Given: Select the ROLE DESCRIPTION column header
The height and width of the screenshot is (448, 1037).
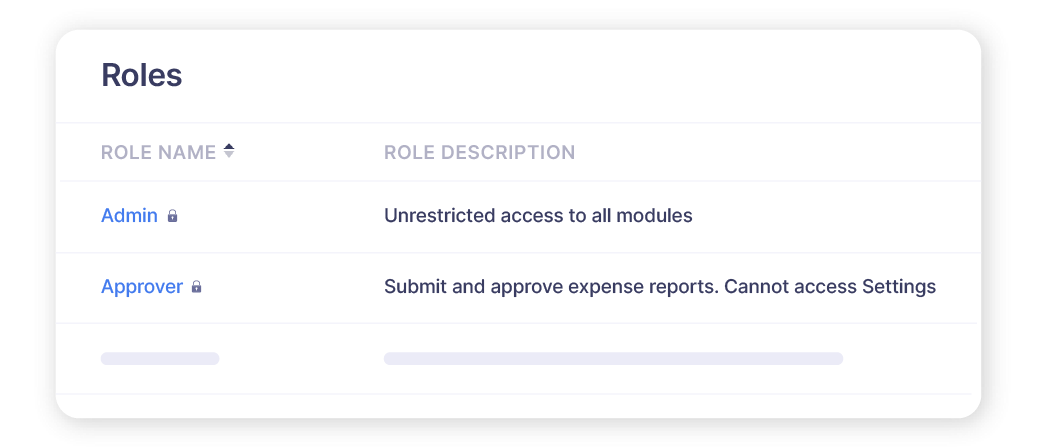Looking at the screenshot, I should click(x=479, y=153).
